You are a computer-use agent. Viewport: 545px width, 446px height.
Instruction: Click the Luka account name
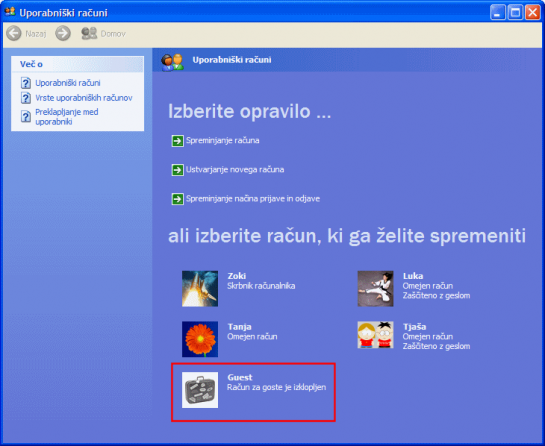[x=413, y=276]
